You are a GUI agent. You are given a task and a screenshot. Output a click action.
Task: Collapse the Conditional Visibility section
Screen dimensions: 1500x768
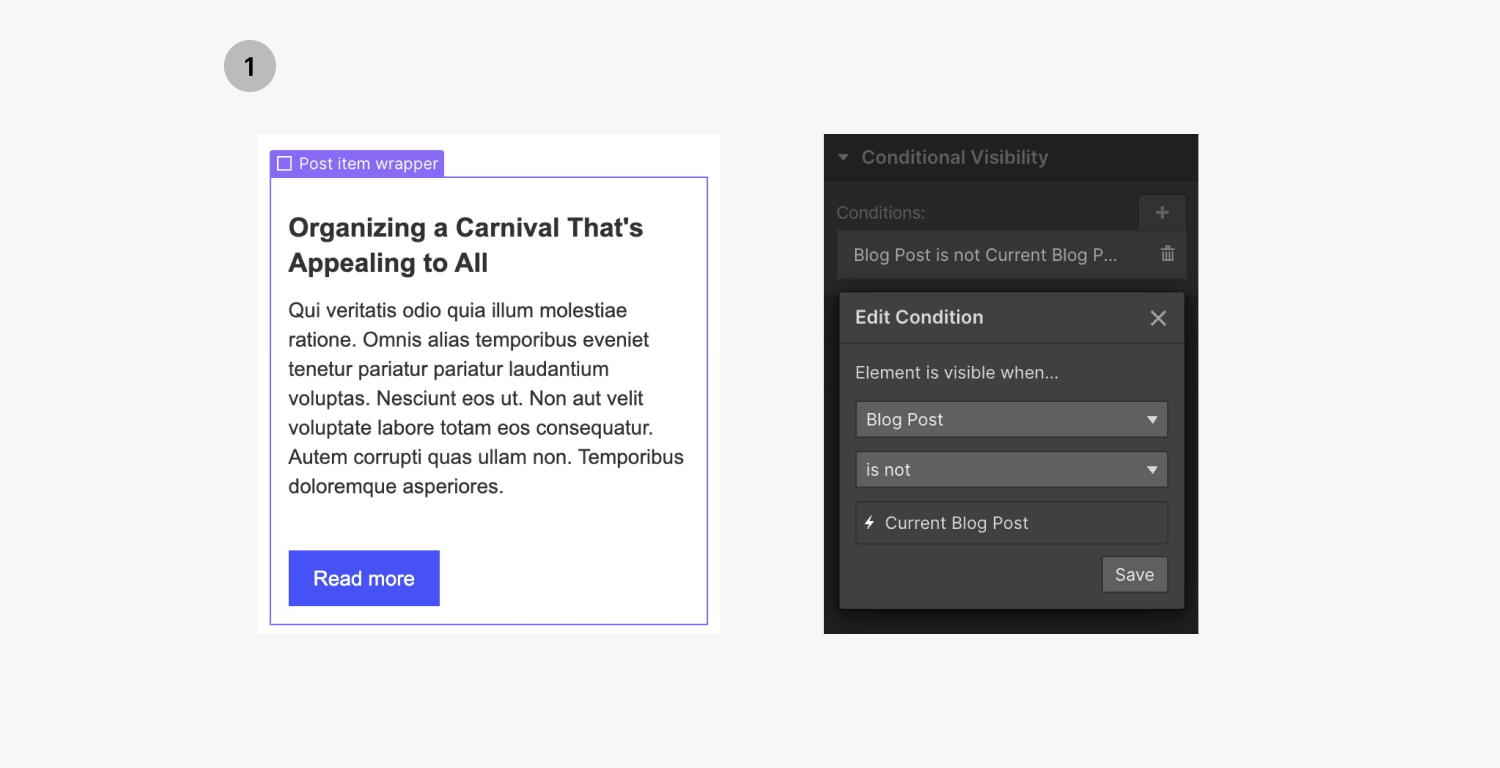(843, 157)
